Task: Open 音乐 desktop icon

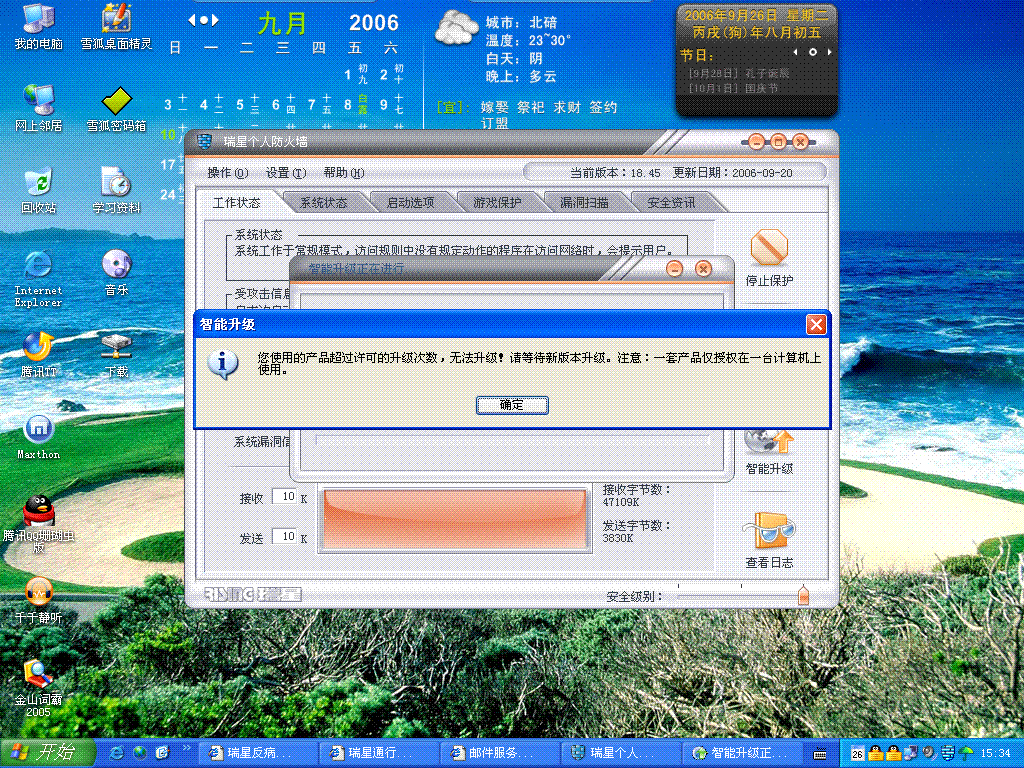Action: point(116,273)
